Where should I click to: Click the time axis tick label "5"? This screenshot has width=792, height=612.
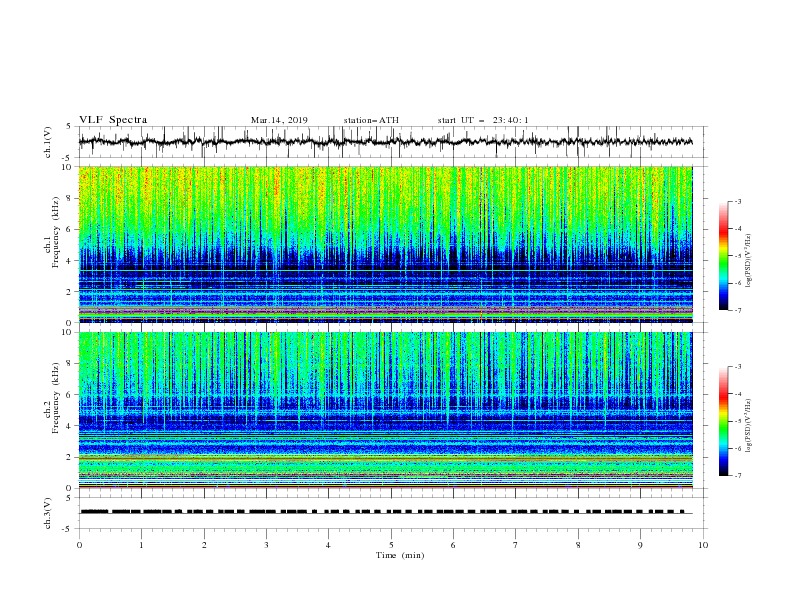pyautogui.click(x=391, y=545)
